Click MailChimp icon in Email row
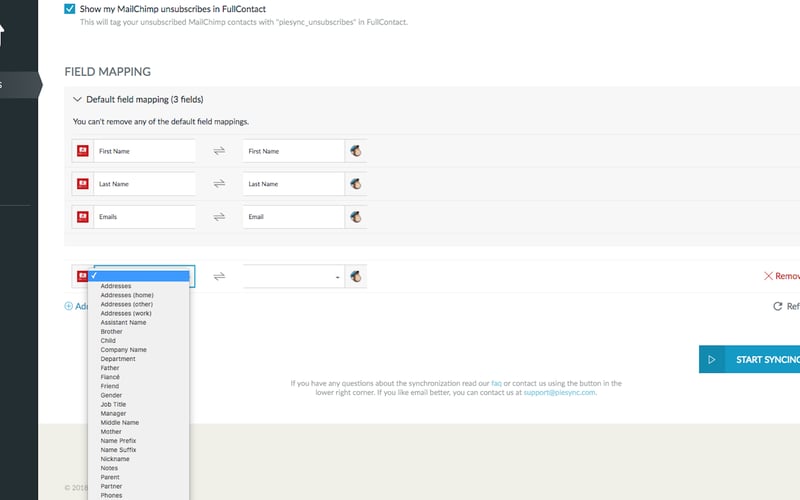 coord(356,217)
